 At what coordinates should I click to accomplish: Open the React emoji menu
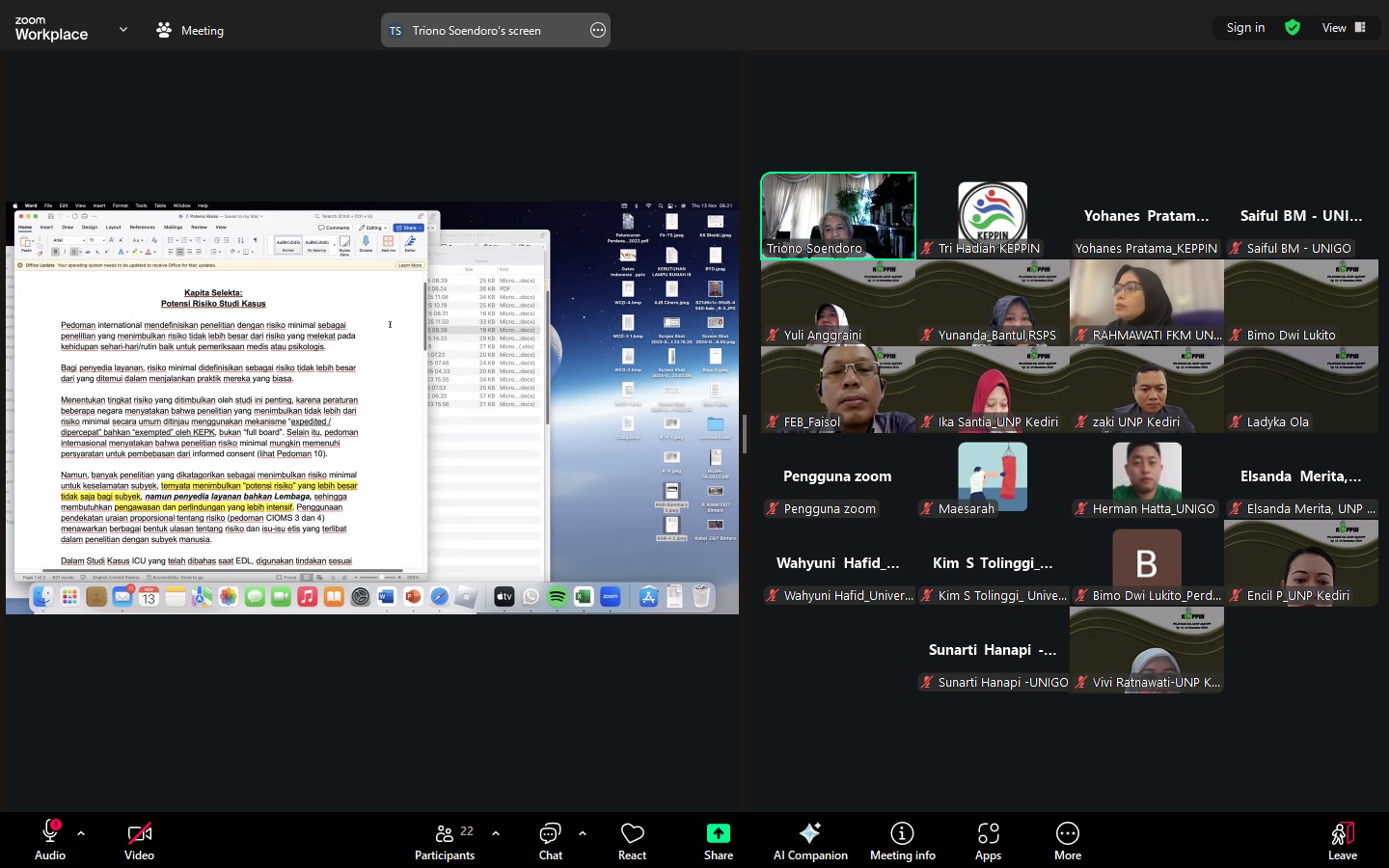coord(632,840)
